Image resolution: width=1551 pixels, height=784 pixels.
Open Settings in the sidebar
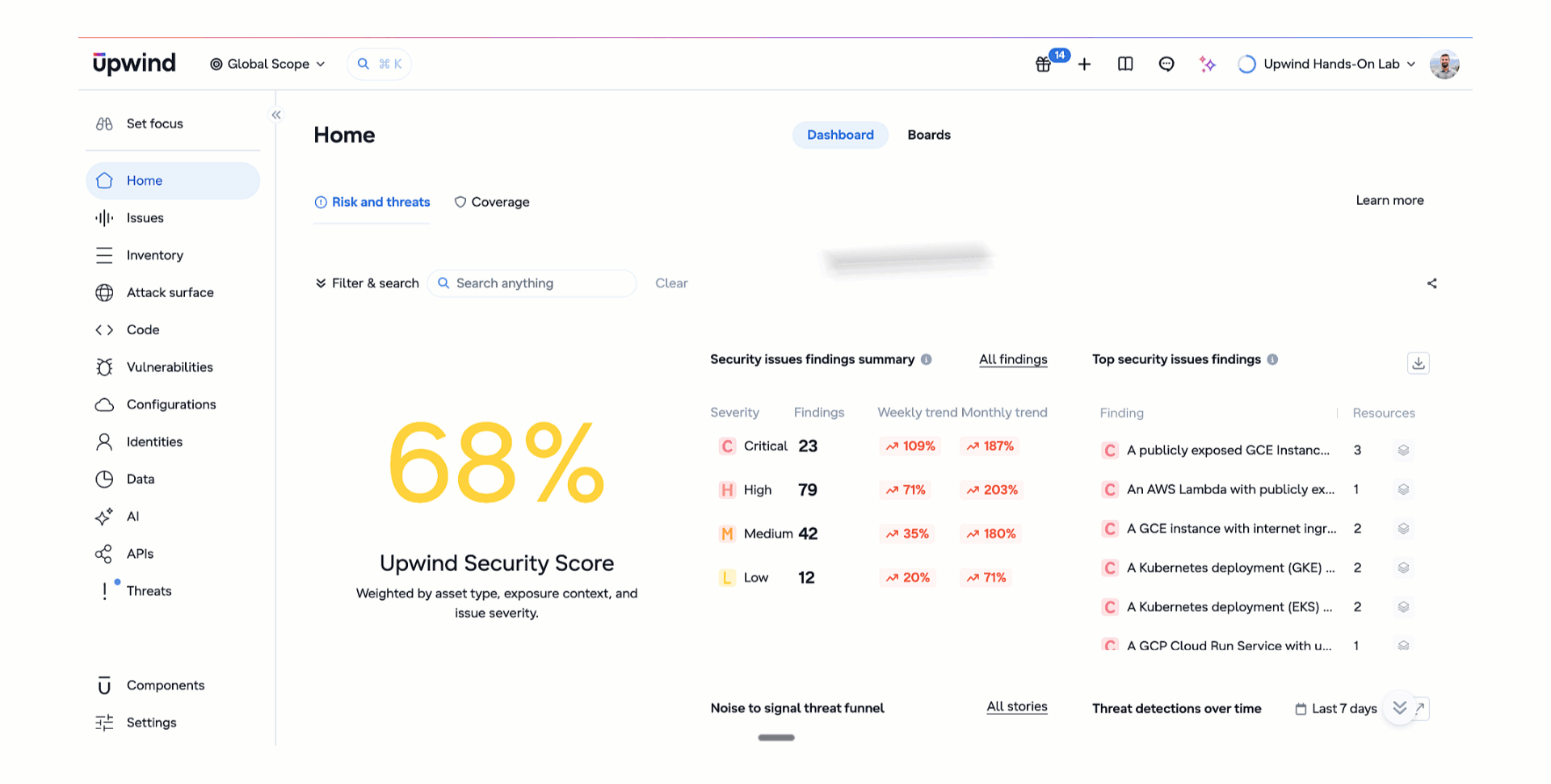[173, 723]
